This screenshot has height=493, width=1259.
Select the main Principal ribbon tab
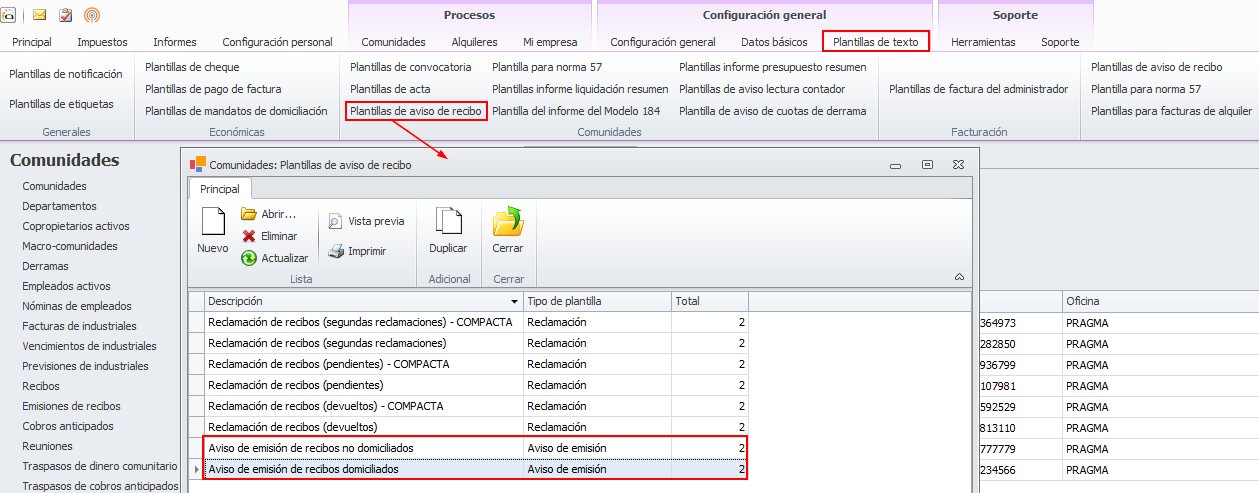[x=32, y=42]
